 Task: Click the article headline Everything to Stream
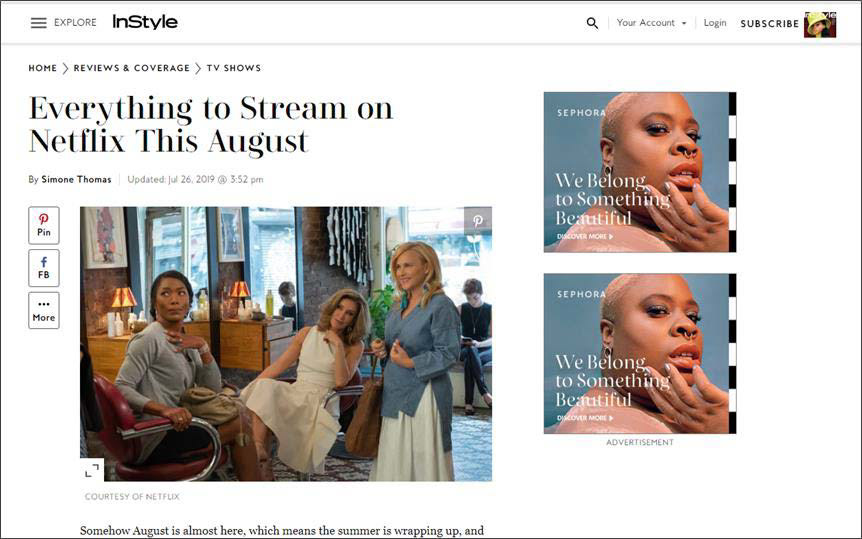(211, 124)
